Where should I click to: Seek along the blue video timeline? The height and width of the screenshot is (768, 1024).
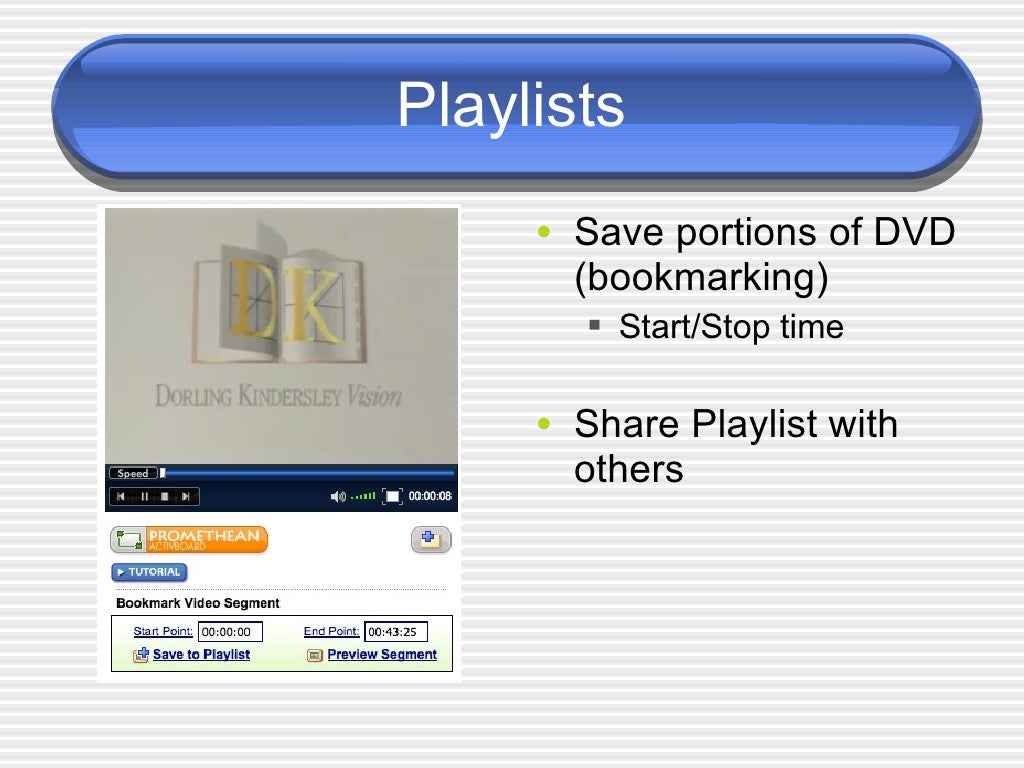pos(310,473)
